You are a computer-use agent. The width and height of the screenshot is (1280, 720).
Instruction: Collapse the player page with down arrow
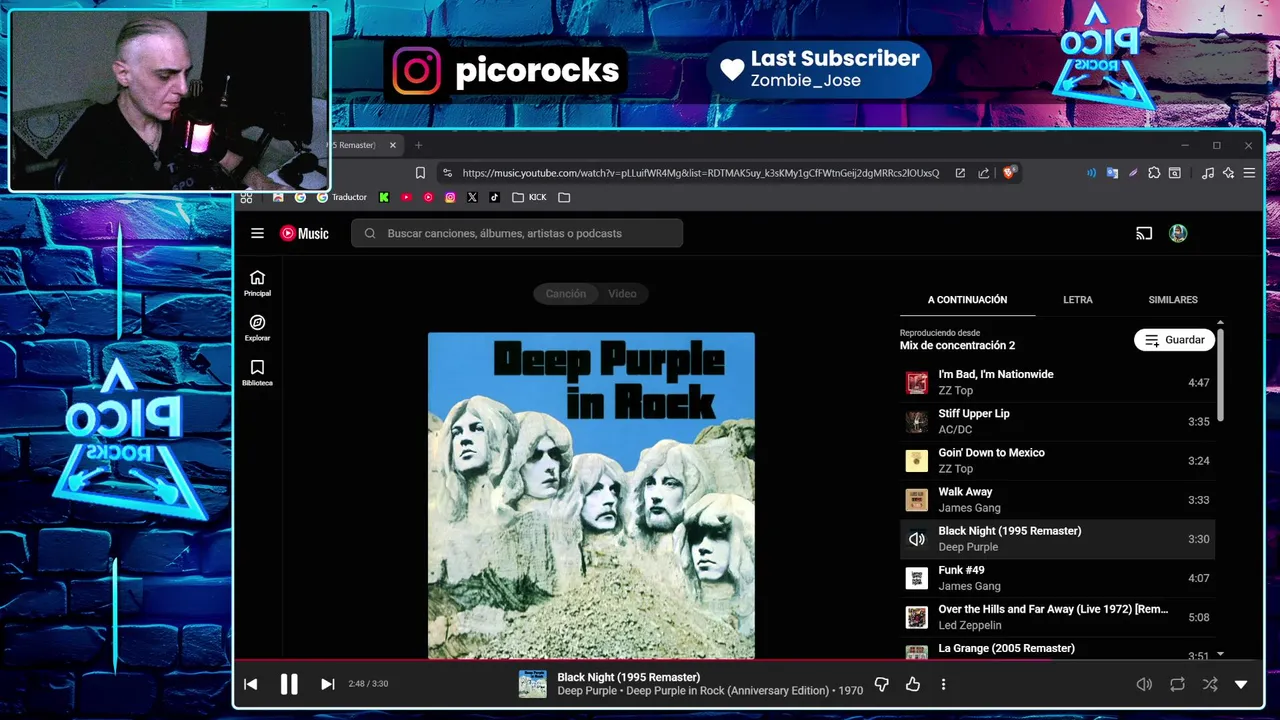pos(1241,684)
